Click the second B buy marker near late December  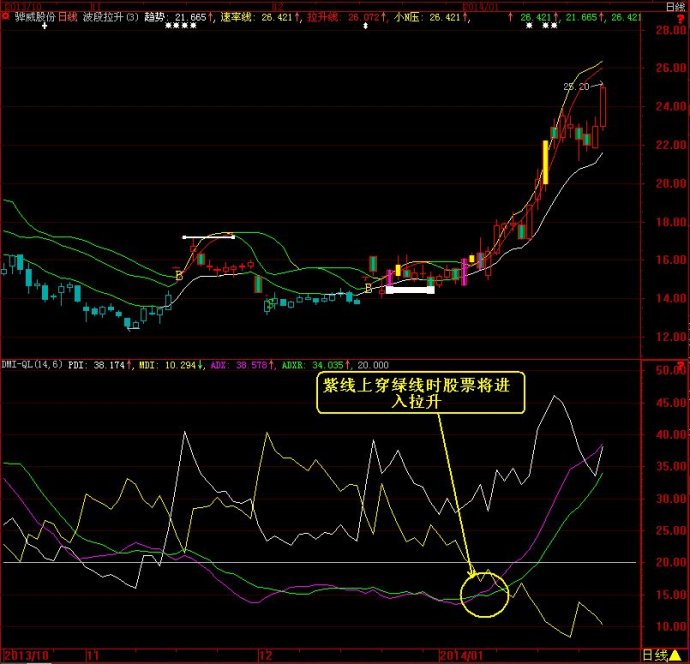pos(368,289)
